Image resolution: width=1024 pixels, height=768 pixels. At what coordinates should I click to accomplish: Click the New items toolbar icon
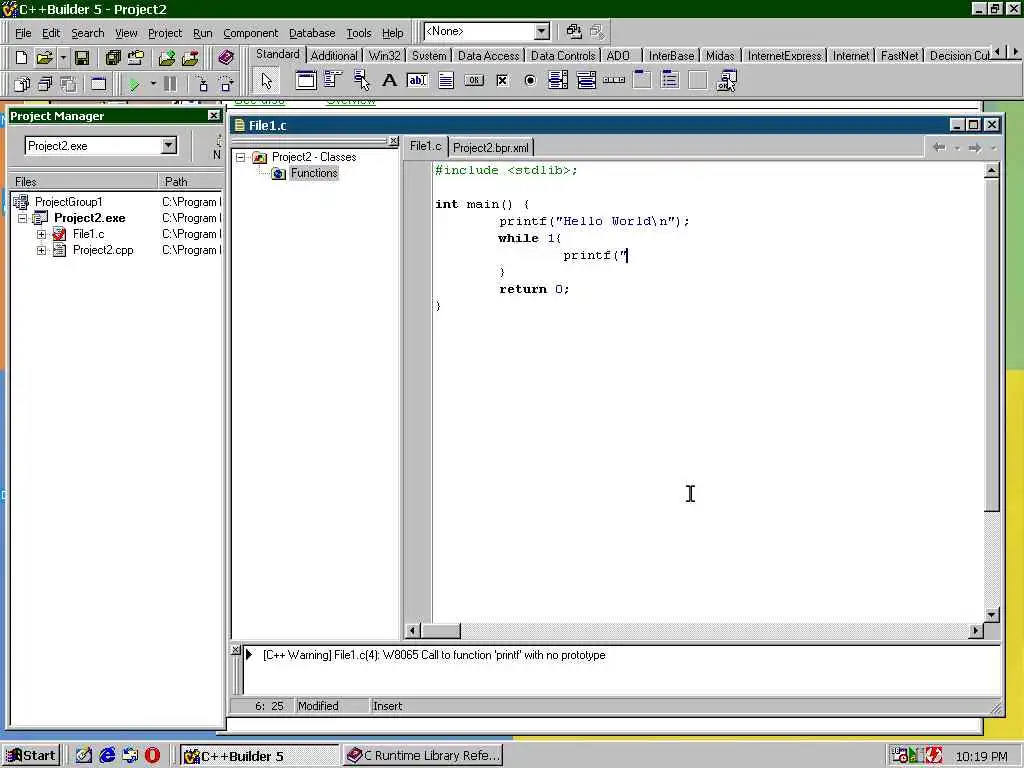coord(21,57)
